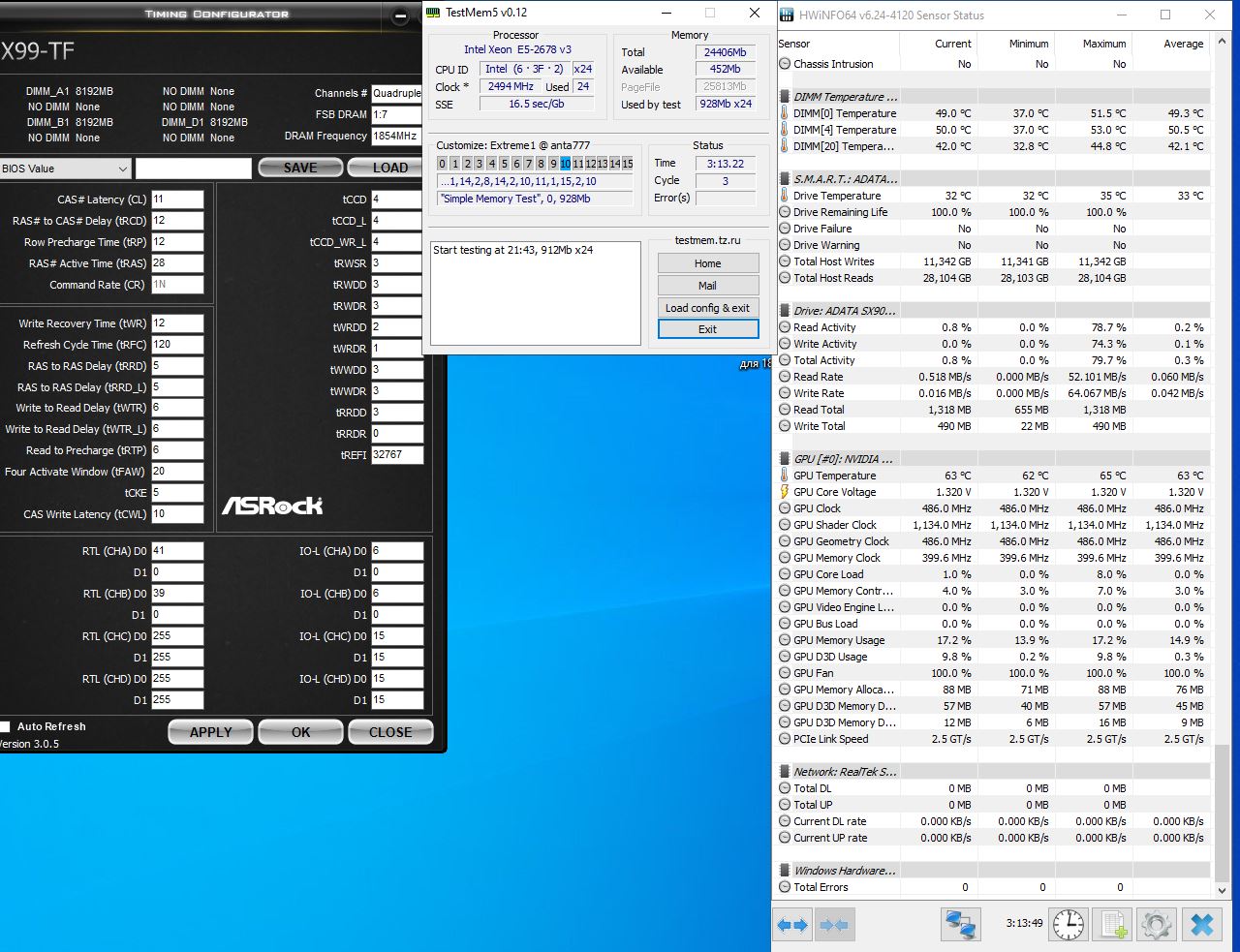Open HWiNFO sensor settings gear icon
Screen dimensions: 1240x952
[x=1156, y=924]
